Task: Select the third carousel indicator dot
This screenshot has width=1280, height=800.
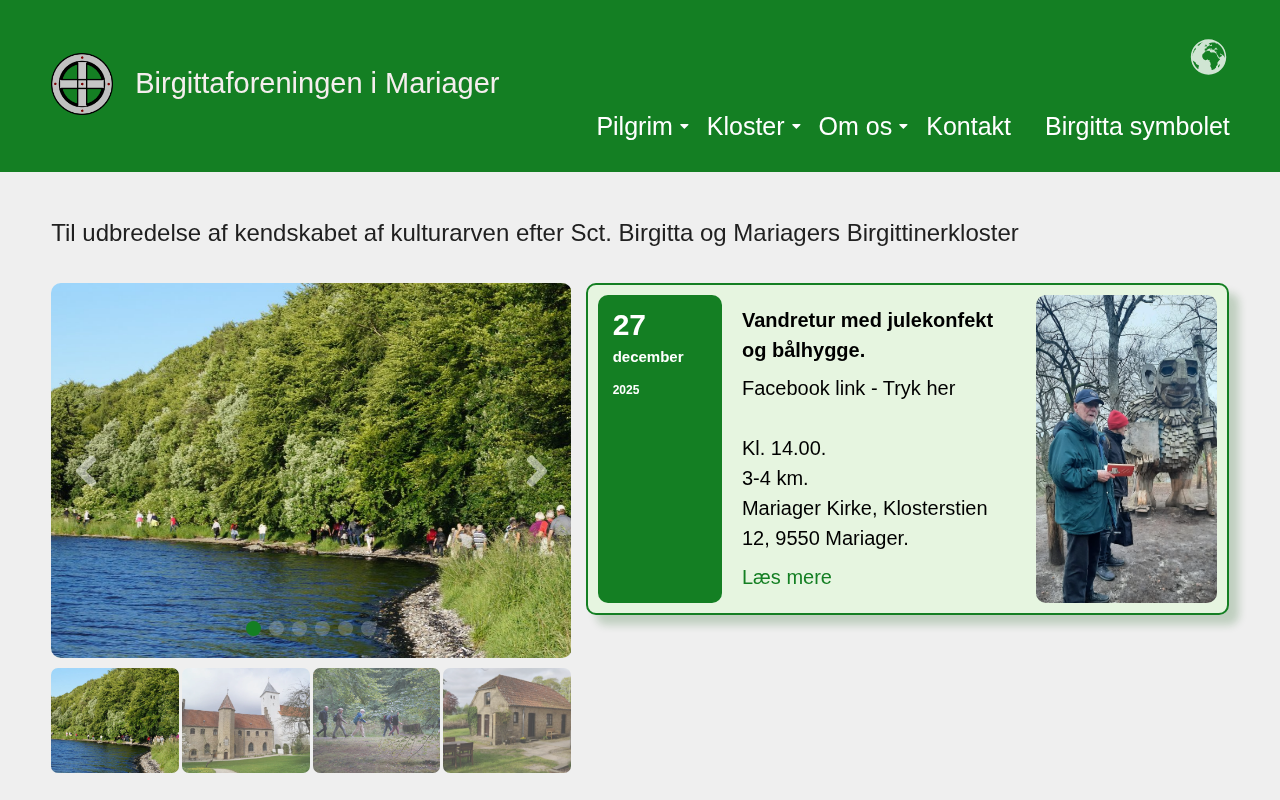Action: 299,629
